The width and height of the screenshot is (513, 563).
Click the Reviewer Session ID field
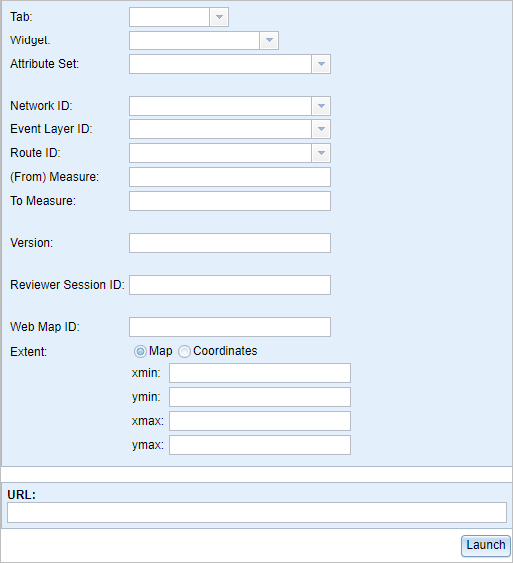click(x=230, y=285)
